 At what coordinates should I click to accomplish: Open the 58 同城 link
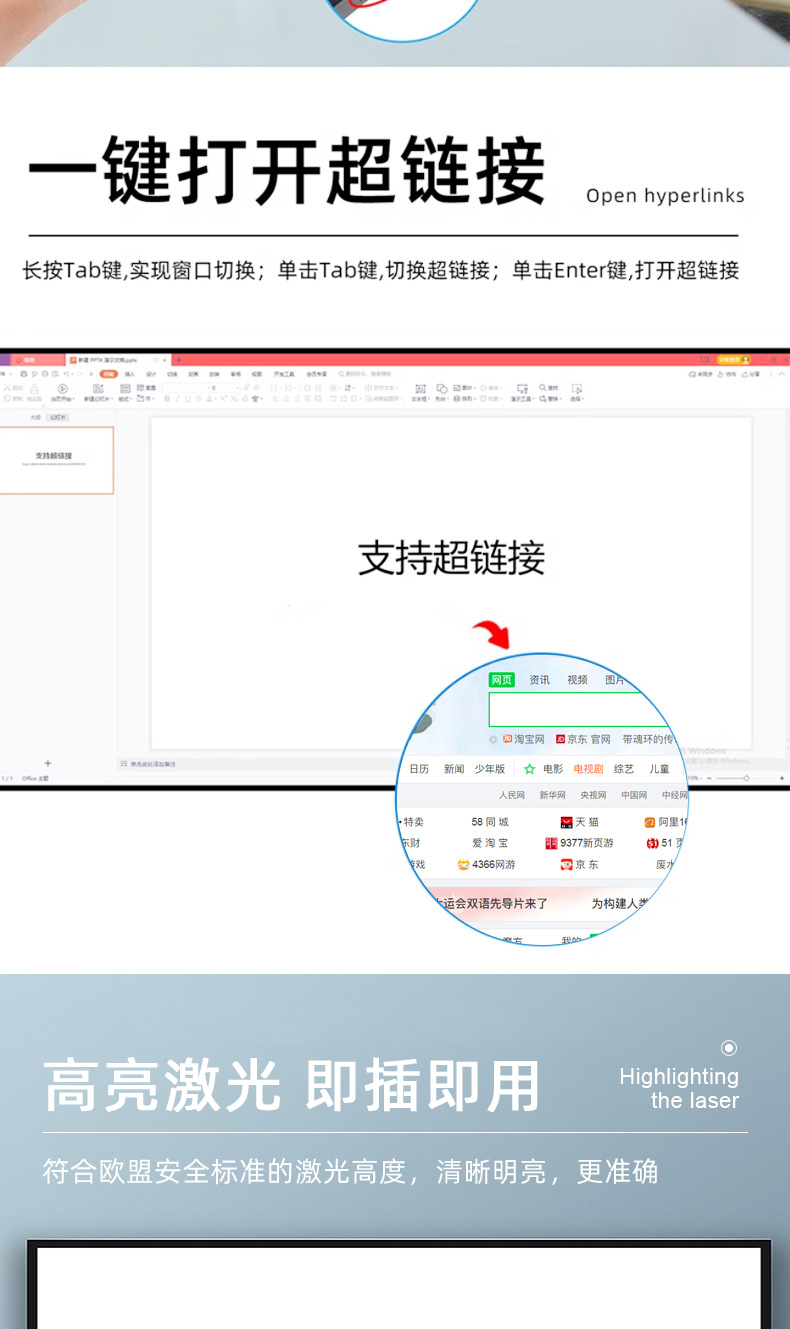click(490, 822)
